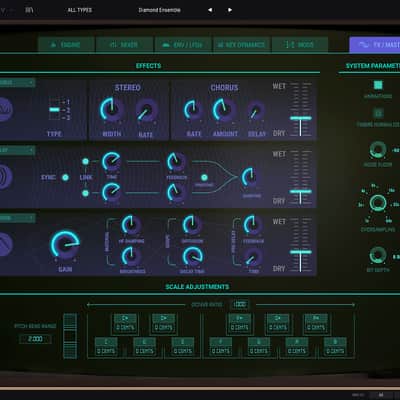Open the preset library browser icon
Image resolution: width=400 pixels, height=400 pixels.
pos(29,10)
